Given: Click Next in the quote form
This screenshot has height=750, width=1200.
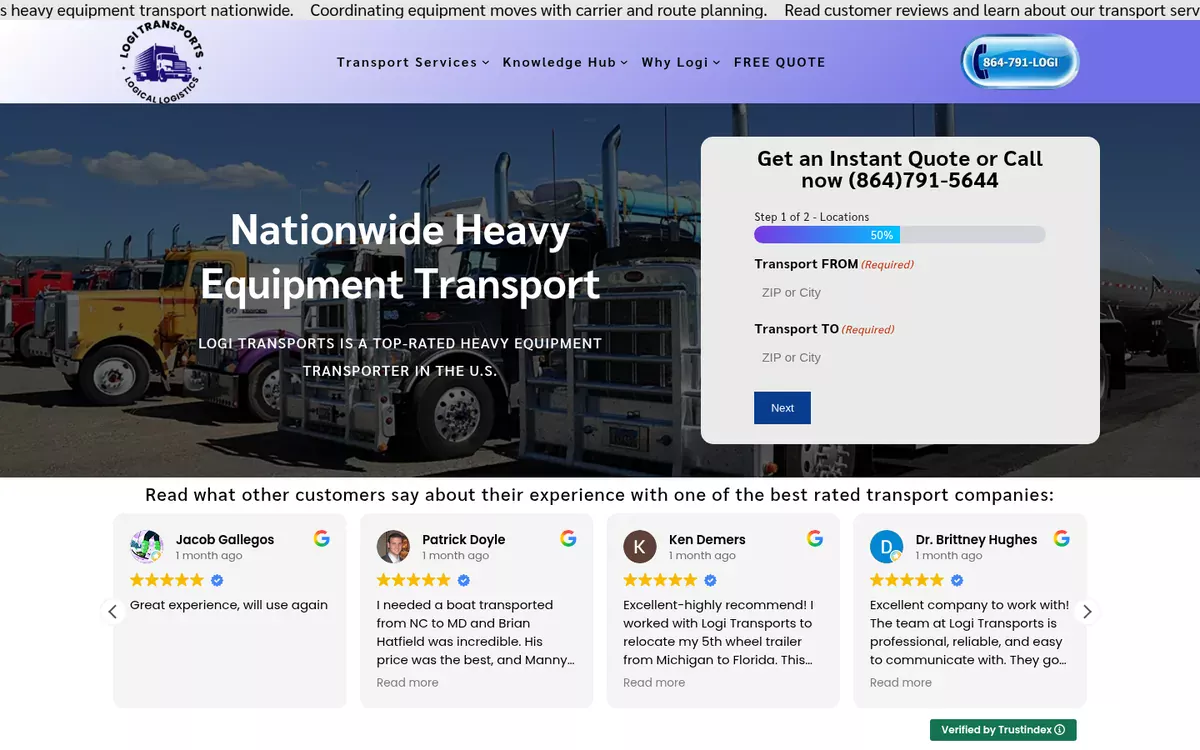Looking at the screenshot, I should tap(782, 408).
